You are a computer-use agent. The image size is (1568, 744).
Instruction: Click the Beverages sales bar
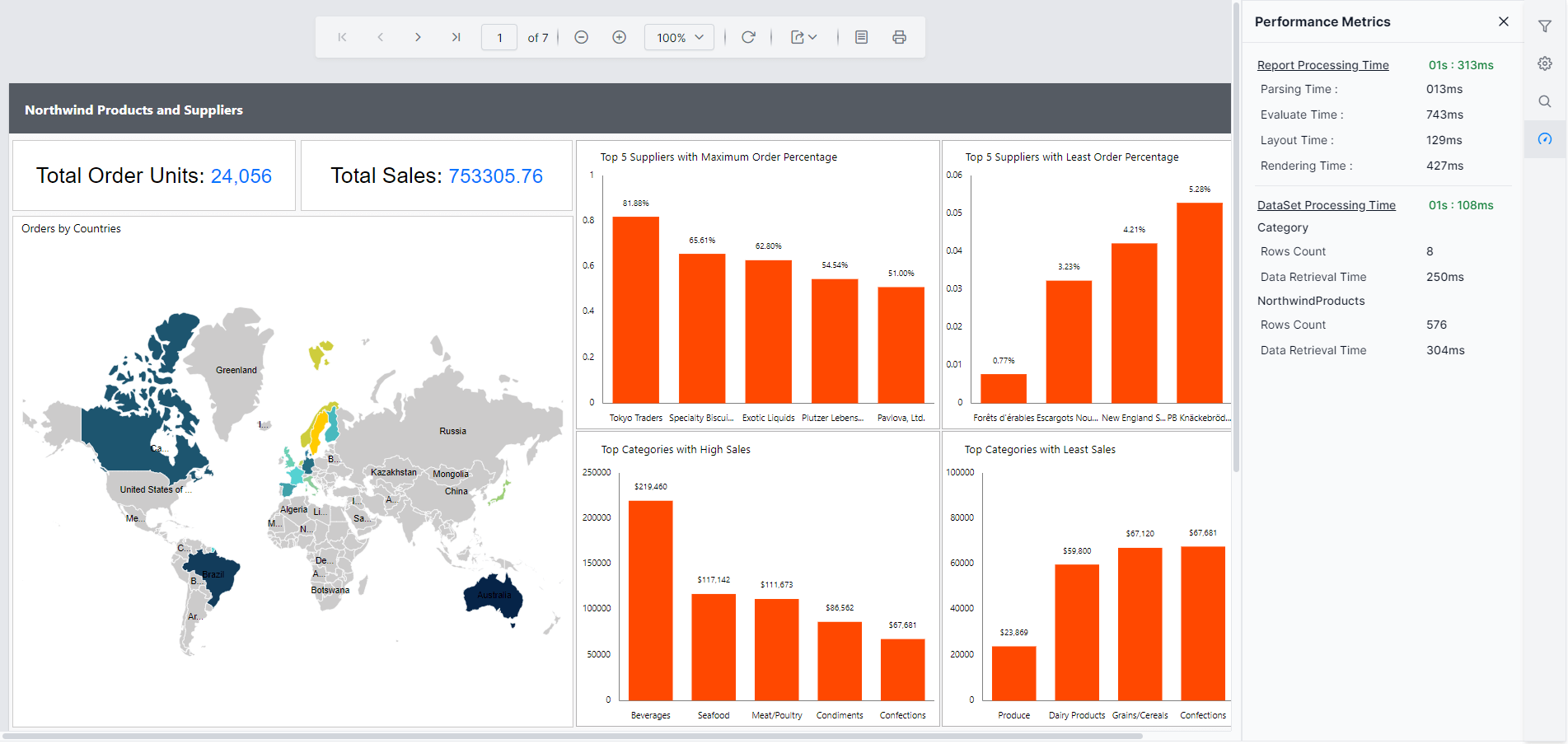coord(650,601)
